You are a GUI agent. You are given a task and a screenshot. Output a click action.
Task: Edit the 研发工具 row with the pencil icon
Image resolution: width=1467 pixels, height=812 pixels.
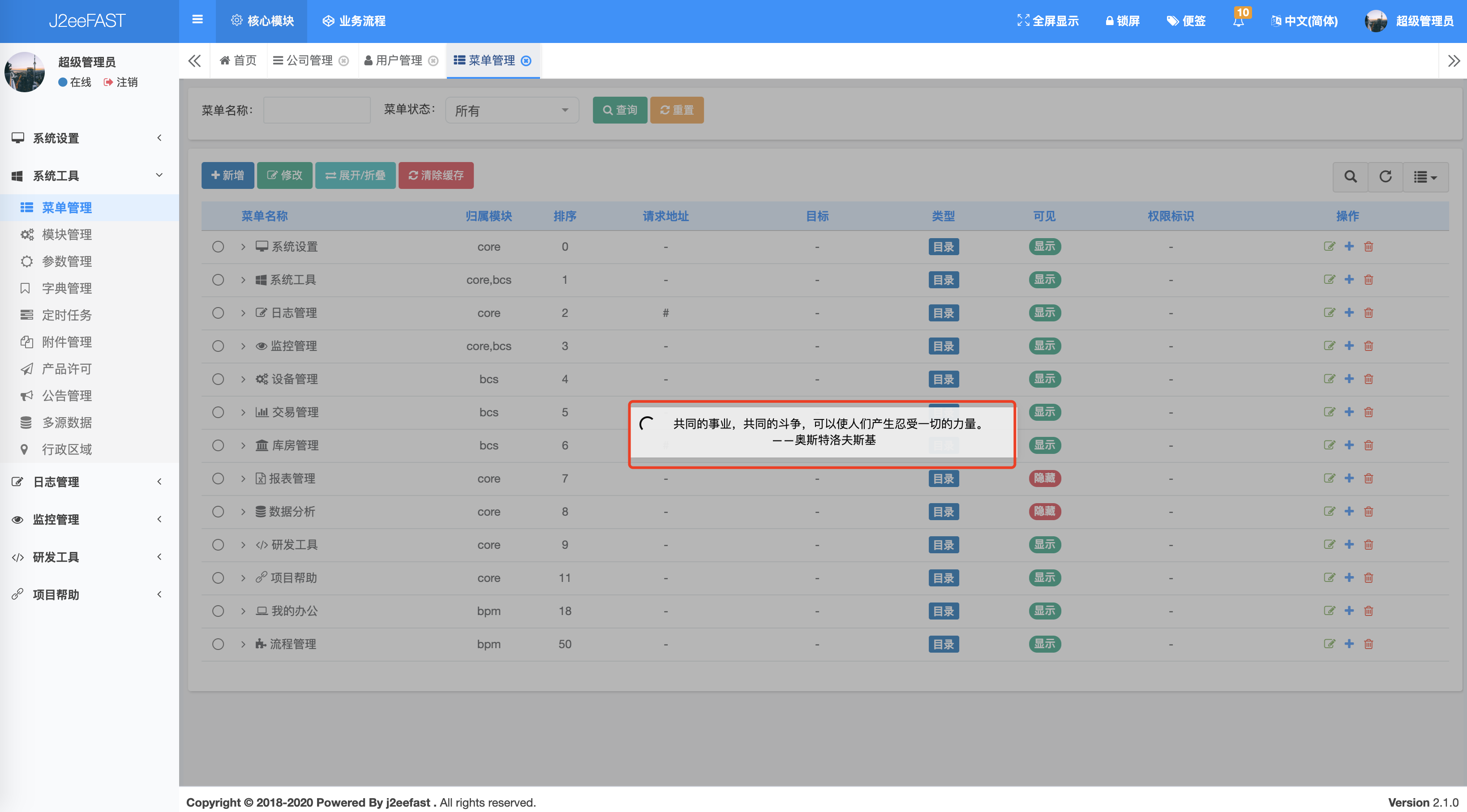[1329, 544]
